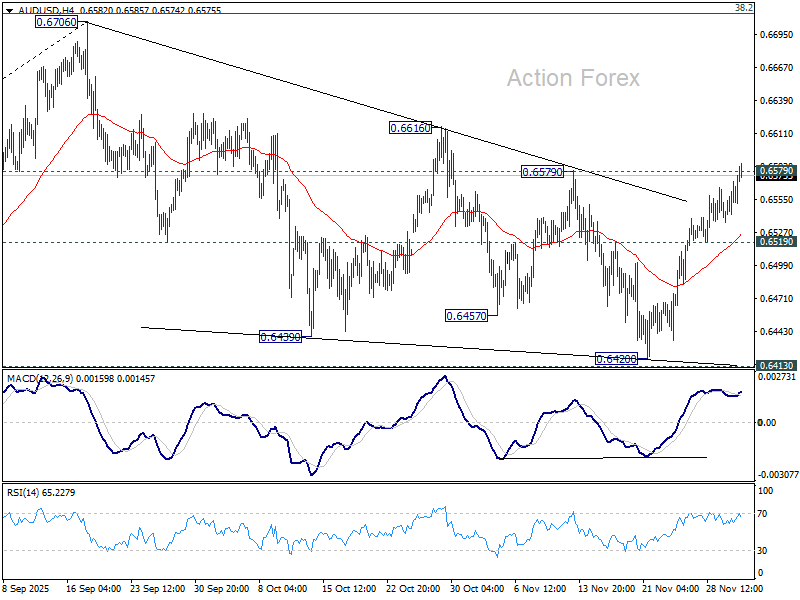This screenshot has height=600, width=800.
Task: Click the RSI 70 level axis label
Action: (762, 514)
